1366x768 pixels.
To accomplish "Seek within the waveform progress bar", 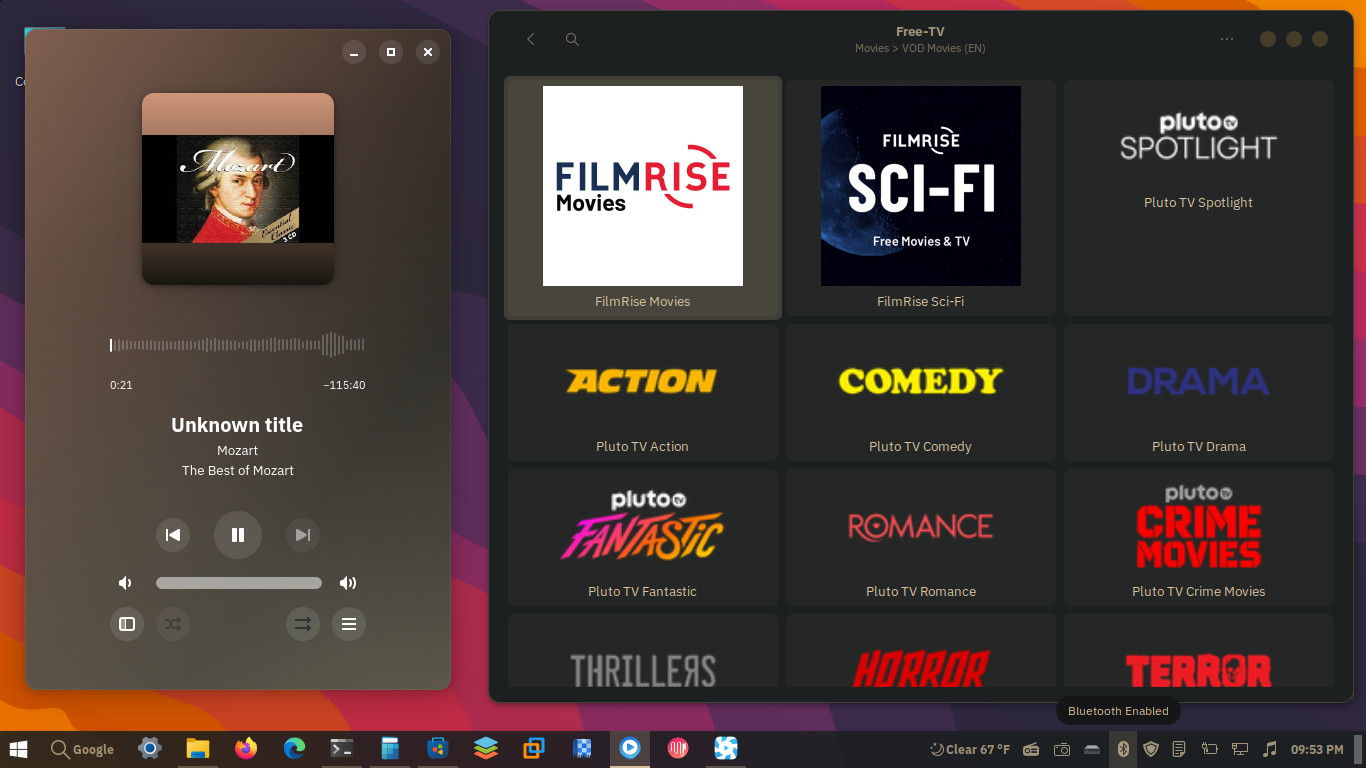I will (x=237, y=345).
